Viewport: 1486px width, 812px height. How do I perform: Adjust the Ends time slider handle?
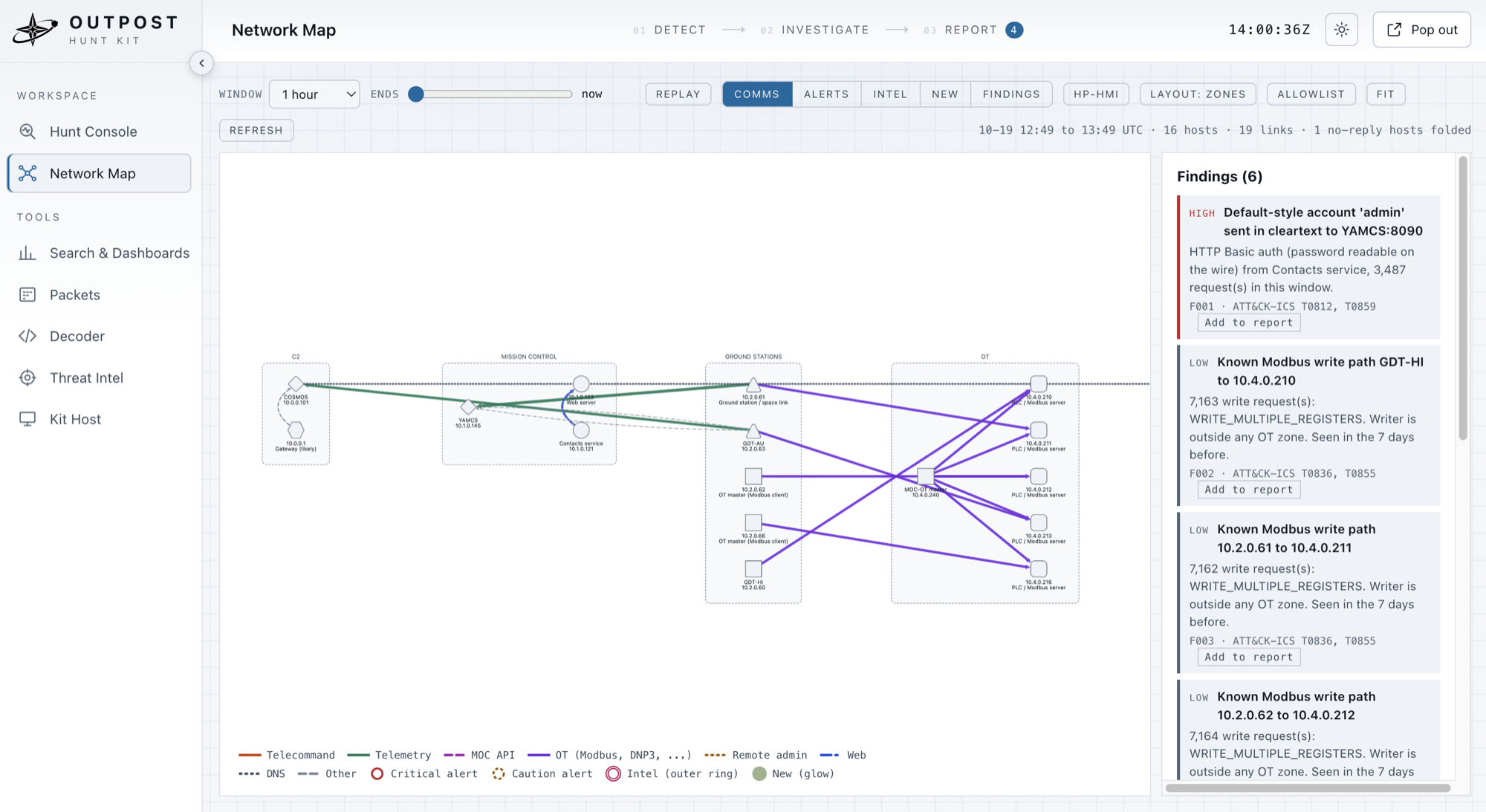pyautogui.click(x=416, y=94)
